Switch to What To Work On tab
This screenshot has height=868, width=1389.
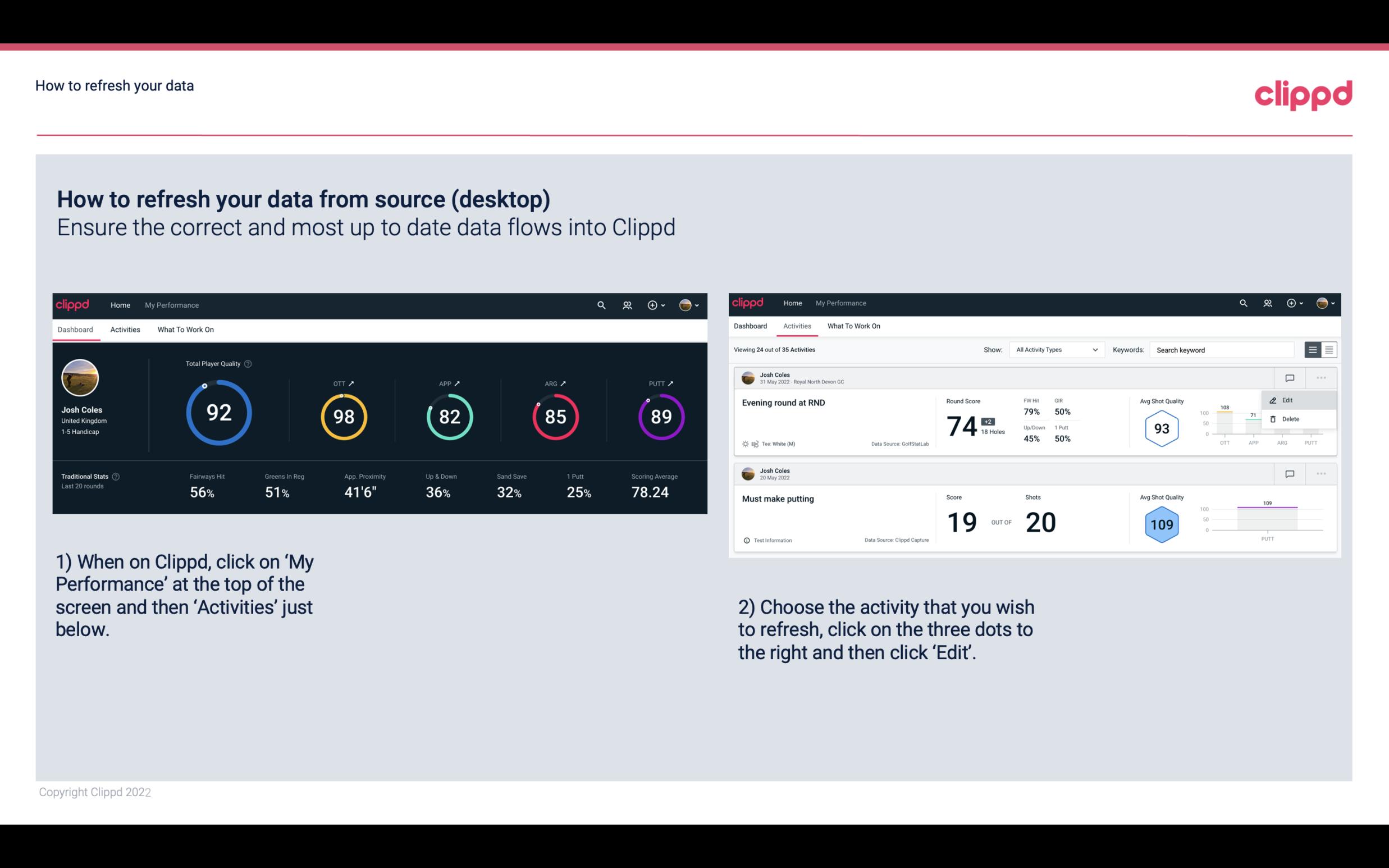pyautogui.click(x=185, y=329)
